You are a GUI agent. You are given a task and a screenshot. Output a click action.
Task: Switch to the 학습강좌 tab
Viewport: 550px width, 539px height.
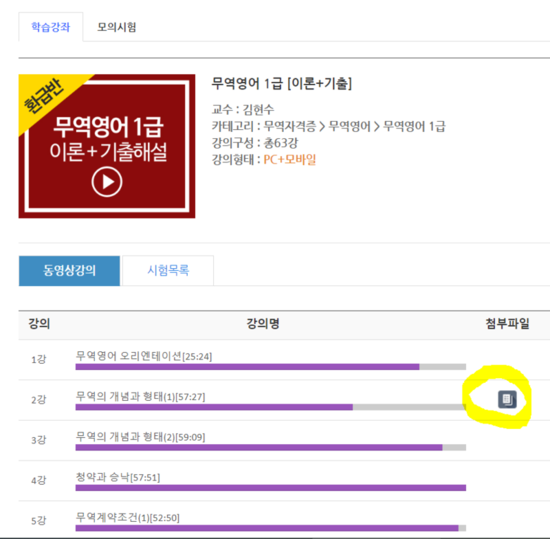point(51,27)
